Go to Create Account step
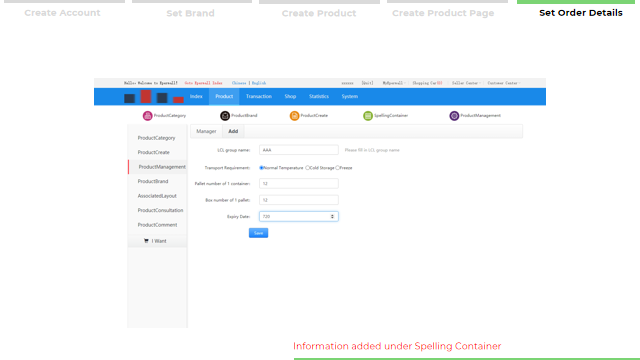Screen dimensions: 640x360 [x=62, y=13]
